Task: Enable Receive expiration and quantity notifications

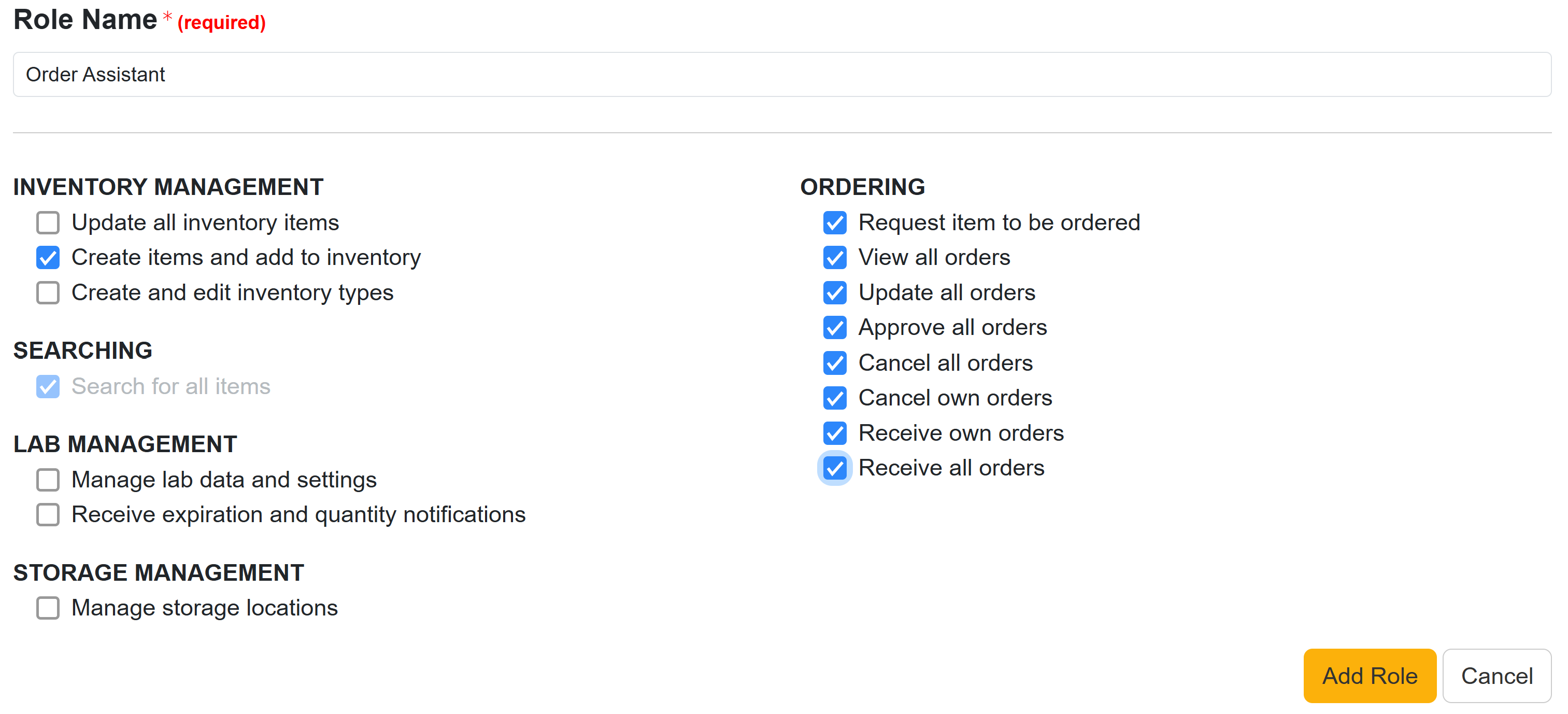Action: (x=48, y=515)
